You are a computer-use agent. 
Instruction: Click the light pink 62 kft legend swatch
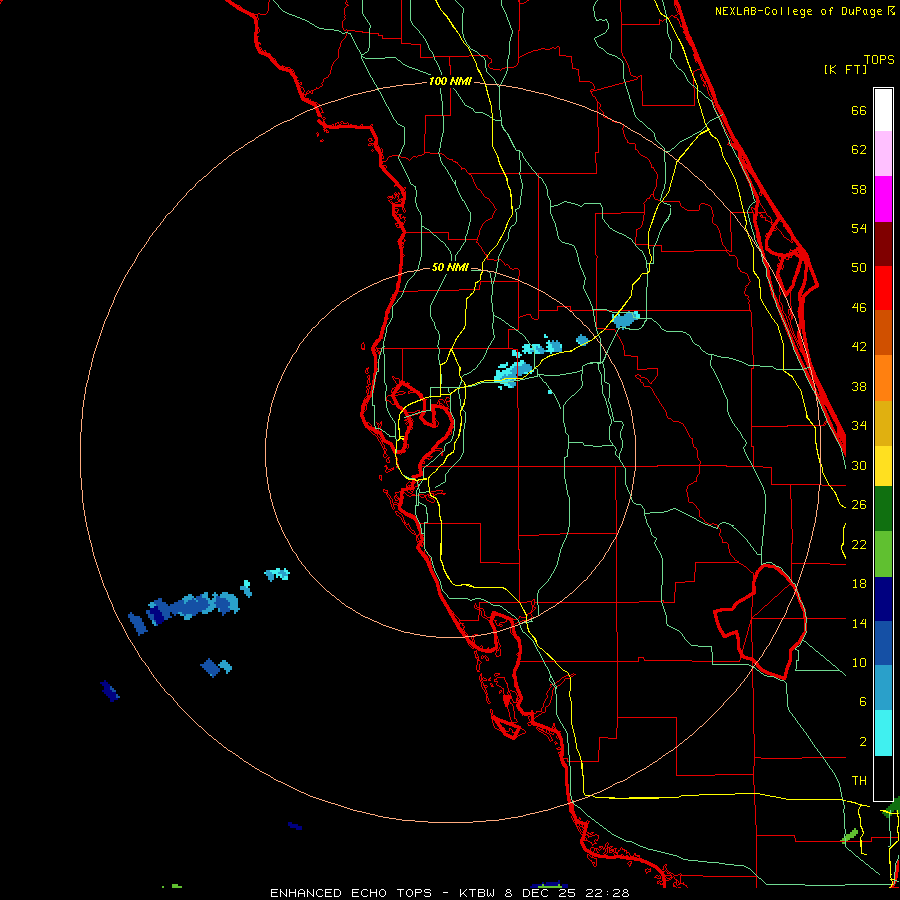[883, 153]
